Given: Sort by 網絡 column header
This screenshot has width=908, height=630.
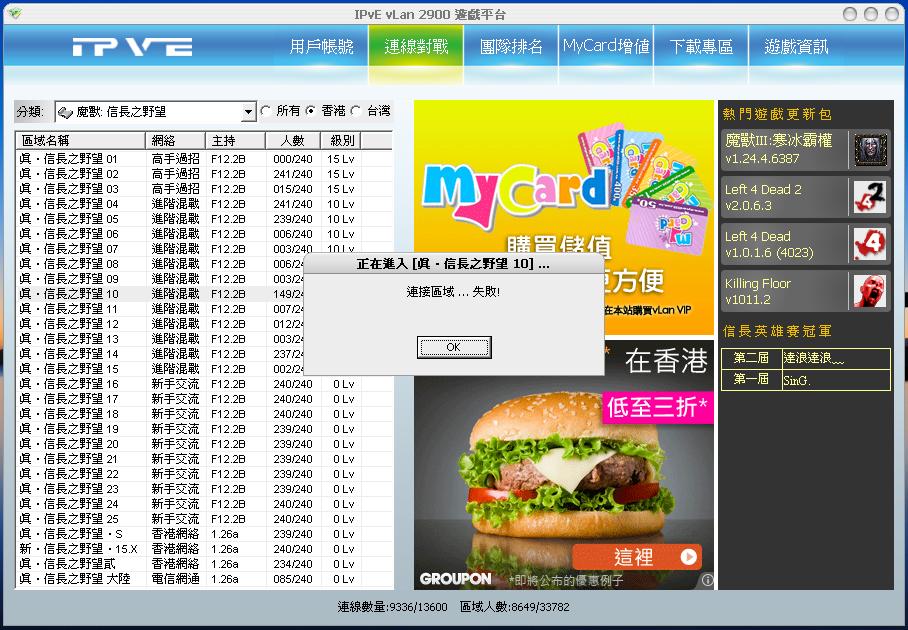Looking at the screenshot, I should (175, 140).
